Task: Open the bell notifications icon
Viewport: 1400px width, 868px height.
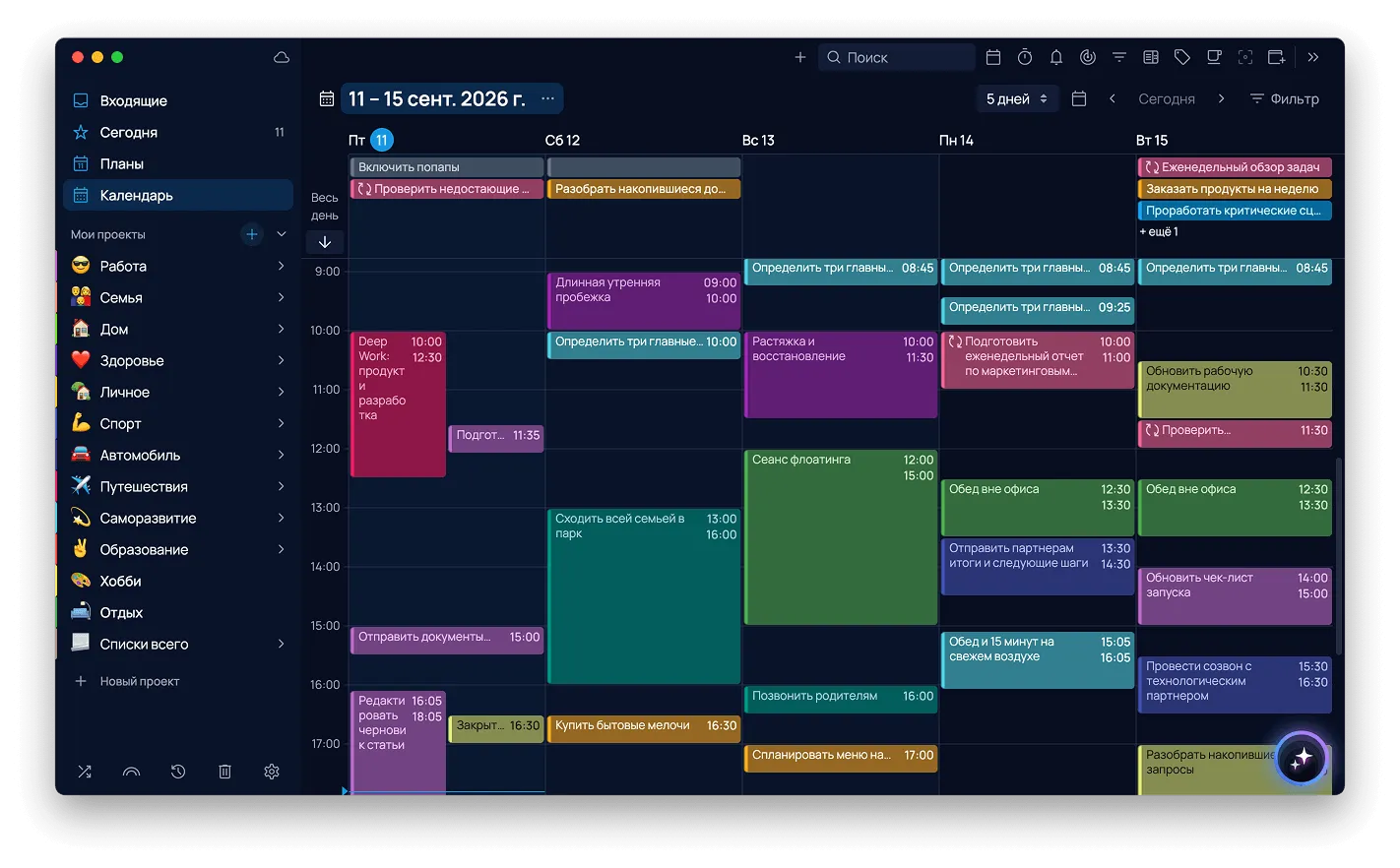Action: click(1056, 57)
